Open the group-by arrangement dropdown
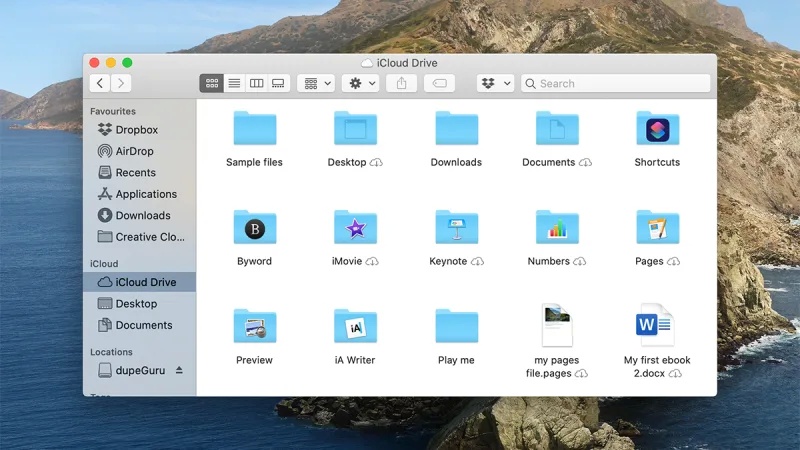The width and height of the screenshot is (800, 450). [x=316, y=83]
